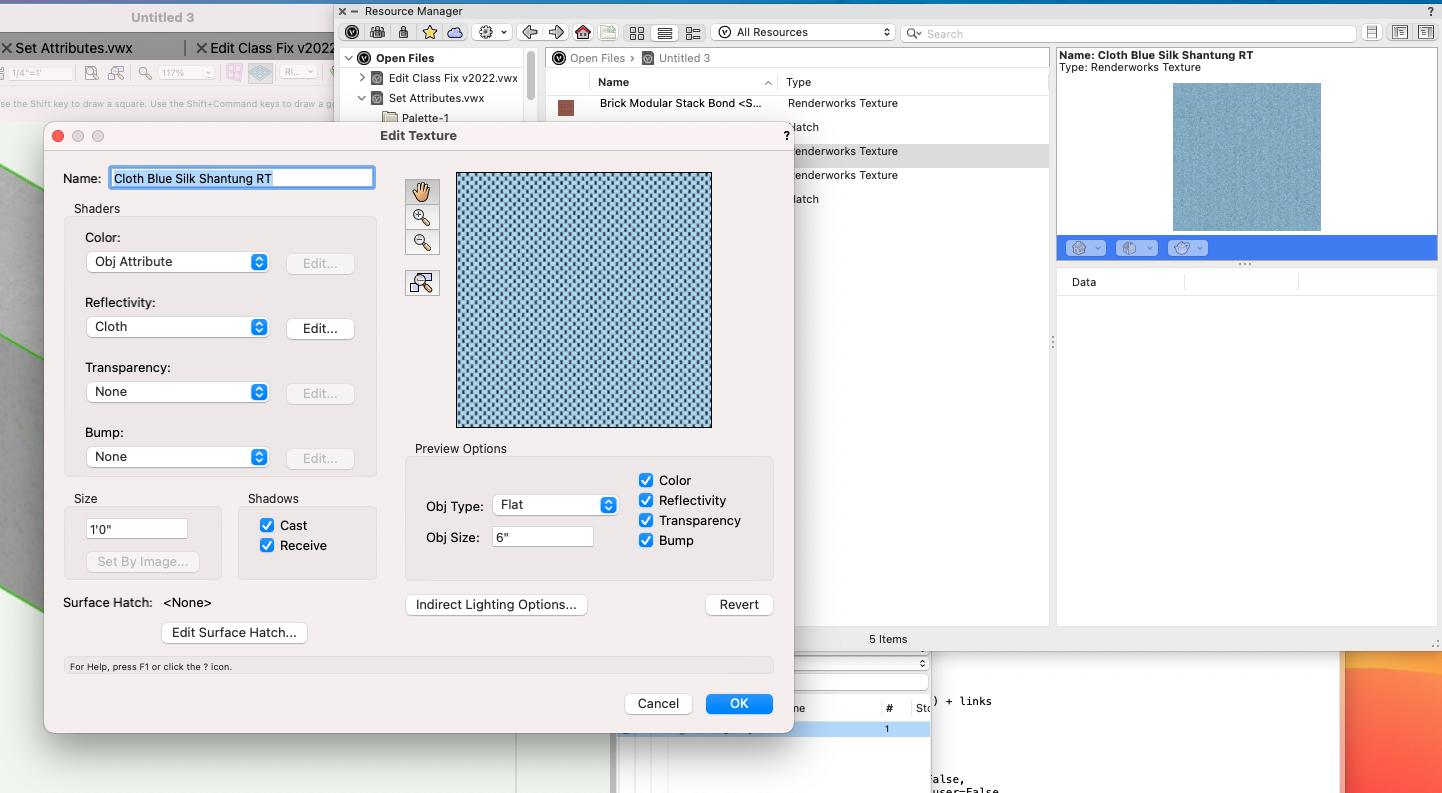1442x793 pixels.
Task: Disable the Cast shadows checkbox
Action: coord(266,525)
